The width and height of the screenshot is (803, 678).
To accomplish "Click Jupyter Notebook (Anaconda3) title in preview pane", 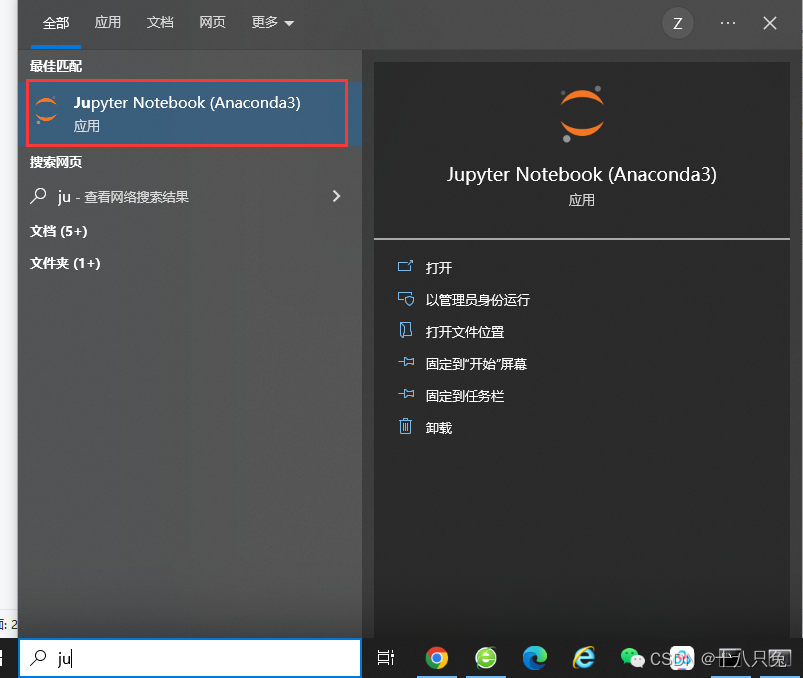I will (582, 175).
